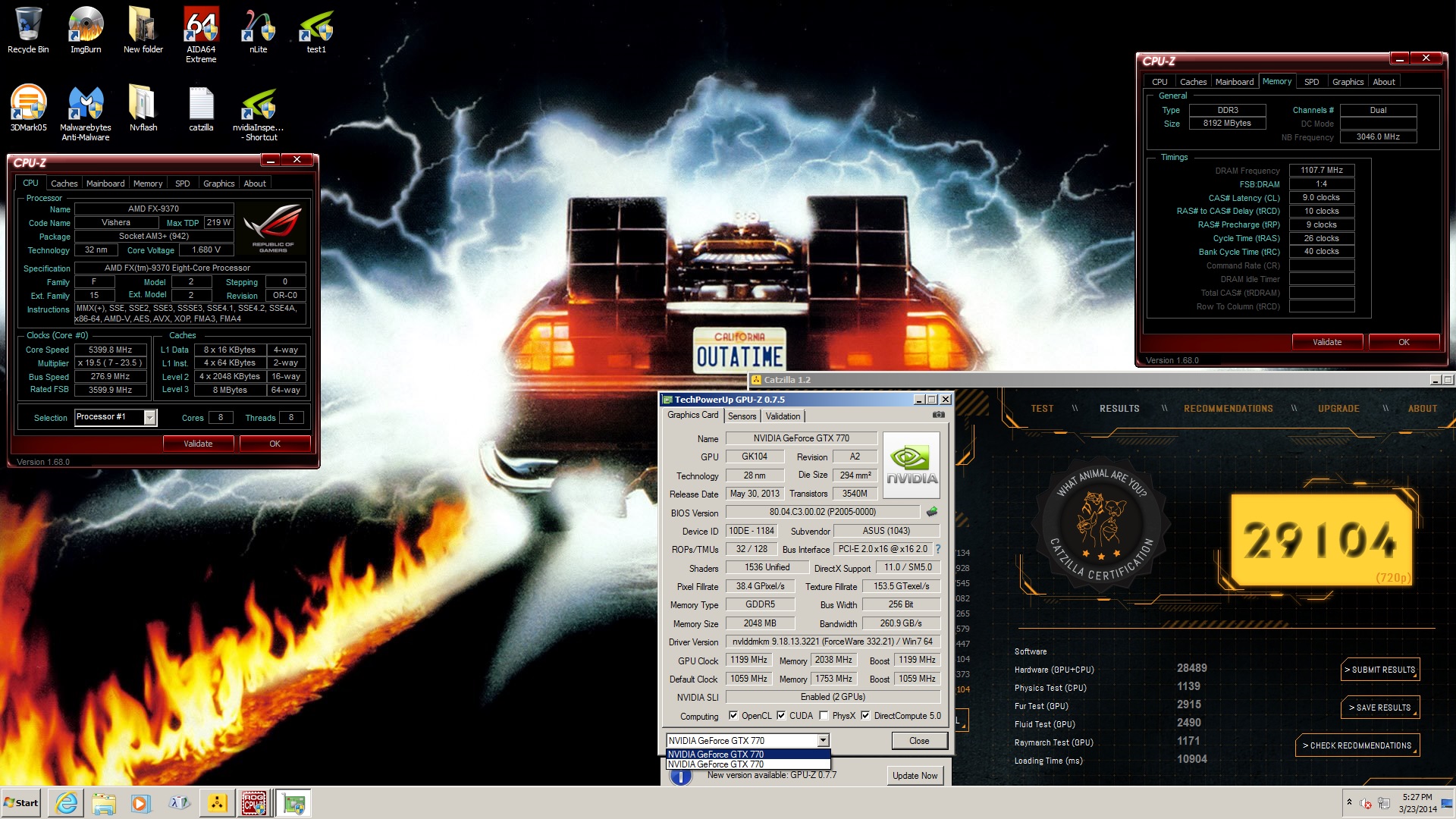Toggle the CUDA checkbox in GPU-Z
The image size is (1456, 819).
click(781, 715)
